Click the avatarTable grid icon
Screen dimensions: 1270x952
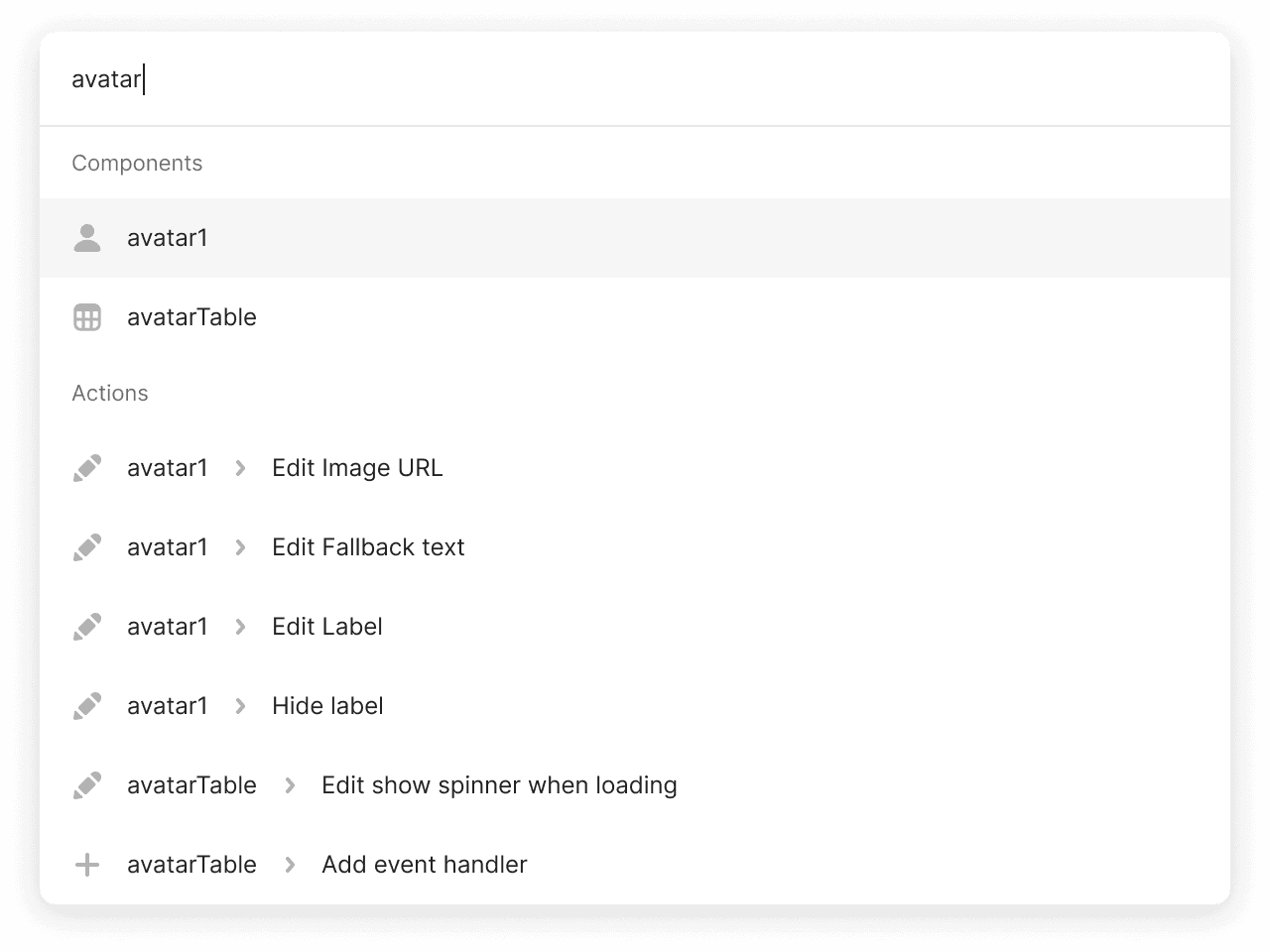pyautogui.click(x=87, y=317)
